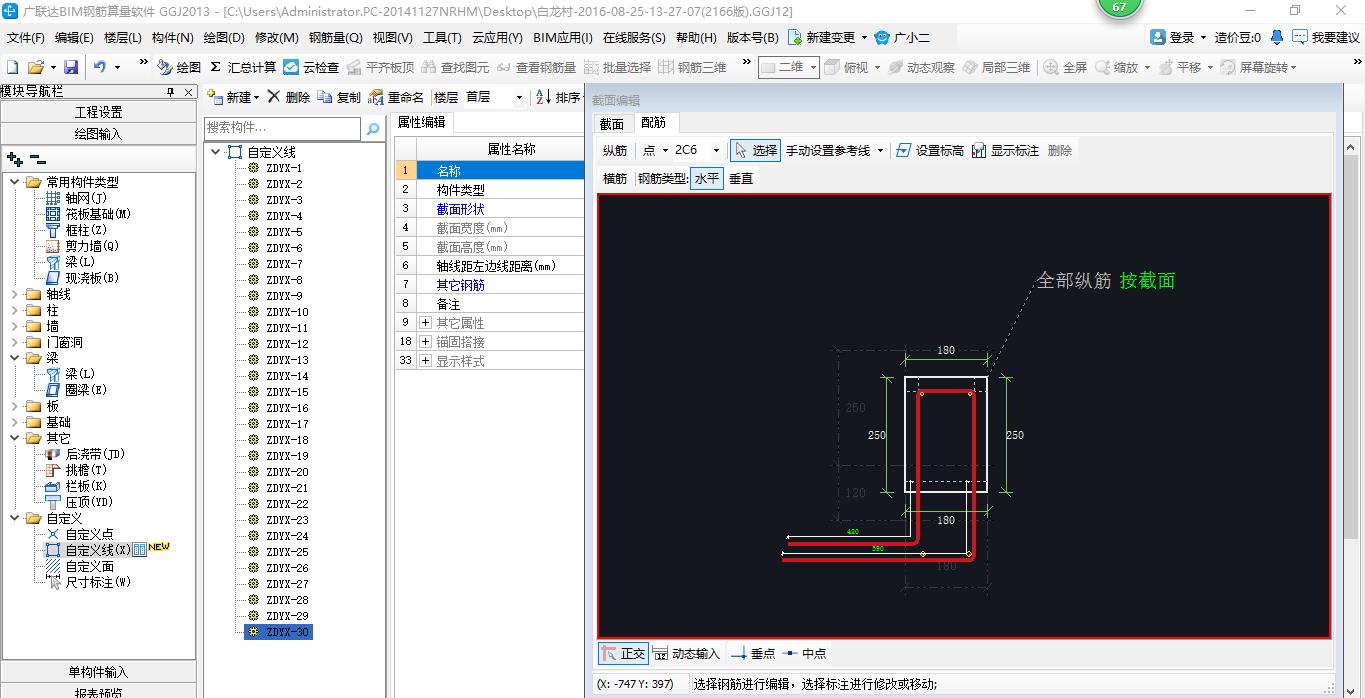Activate the 选择 select cursor tool

pos(755,150)
